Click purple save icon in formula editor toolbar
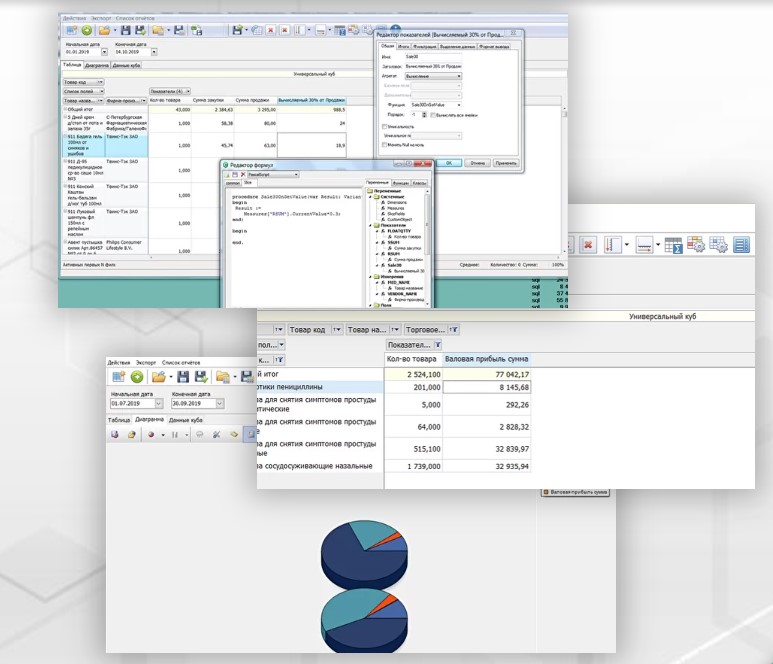 235,175
